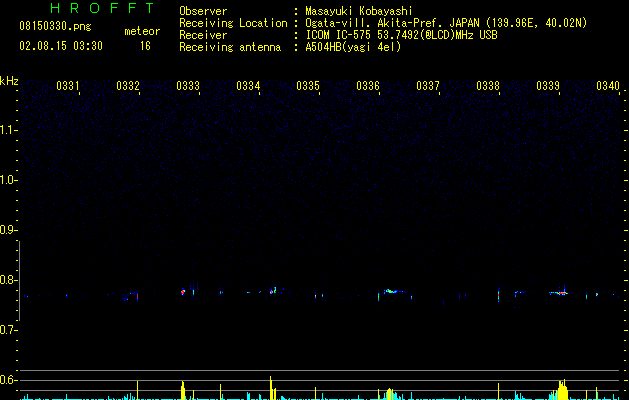Click the 0332 time marker
Image resolution: width=629 pixels, height=400 pixels.
(x=128, y=86)
